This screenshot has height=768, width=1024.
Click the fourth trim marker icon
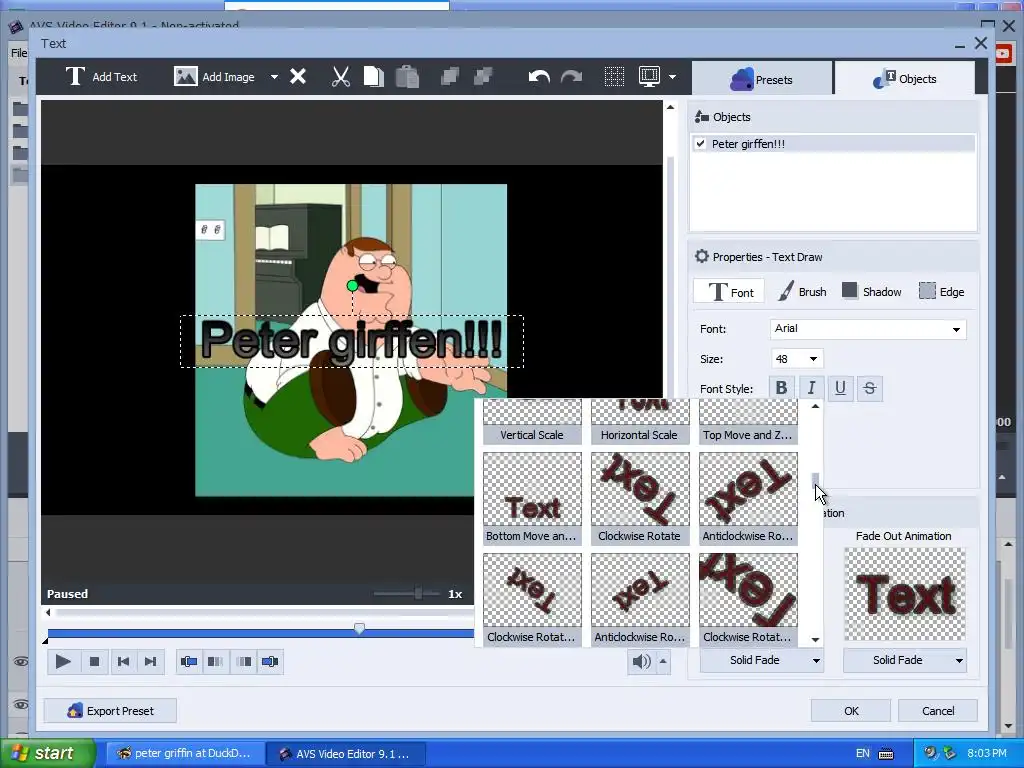click(x=270, y=662)
